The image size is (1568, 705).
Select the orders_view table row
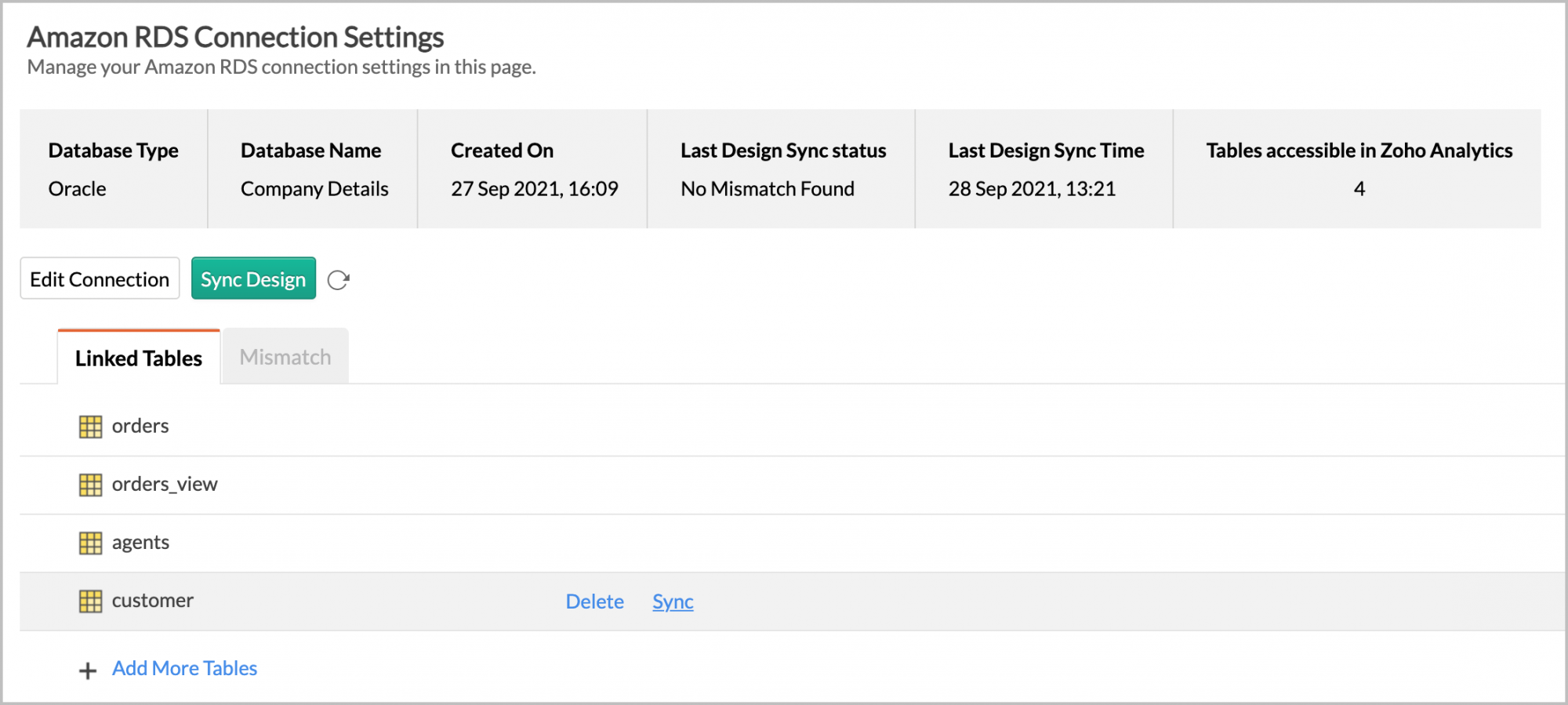point(792,485)
